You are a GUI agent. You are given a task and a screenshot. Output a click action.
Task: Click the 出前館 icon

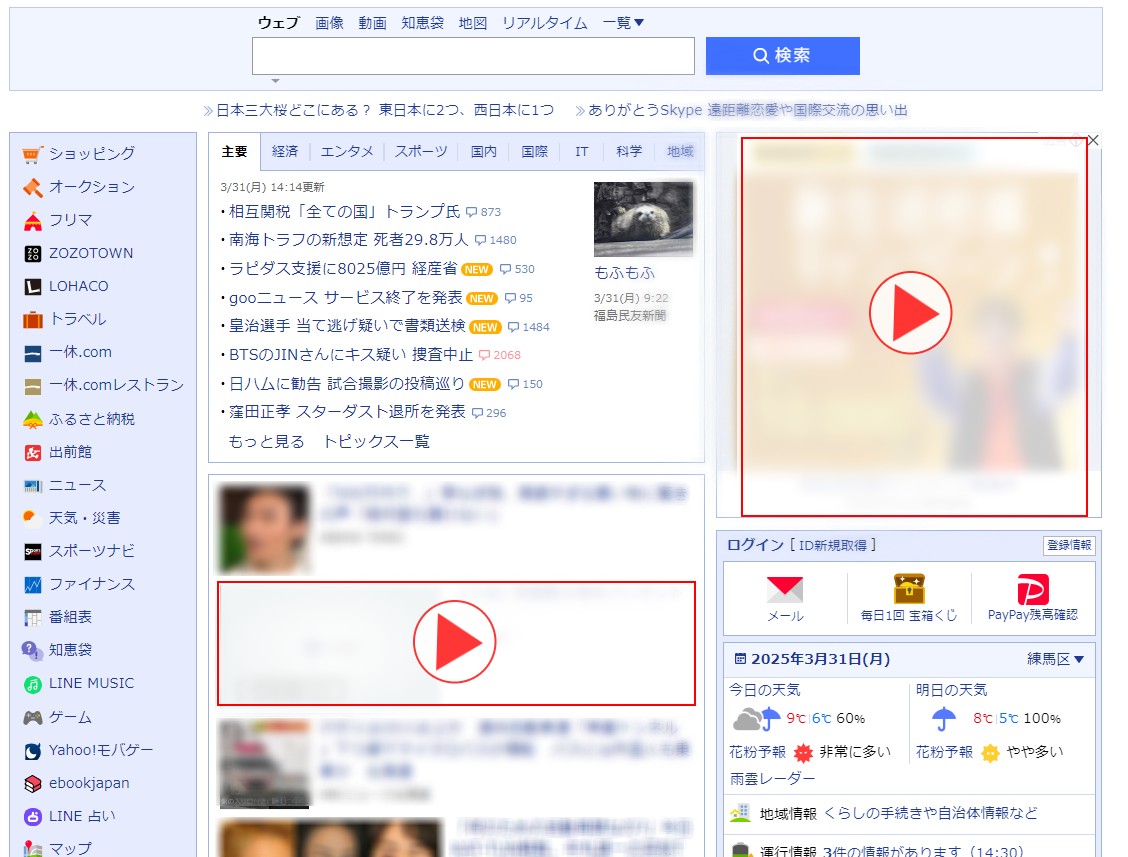pyautogui.click(x=32, y=452)
